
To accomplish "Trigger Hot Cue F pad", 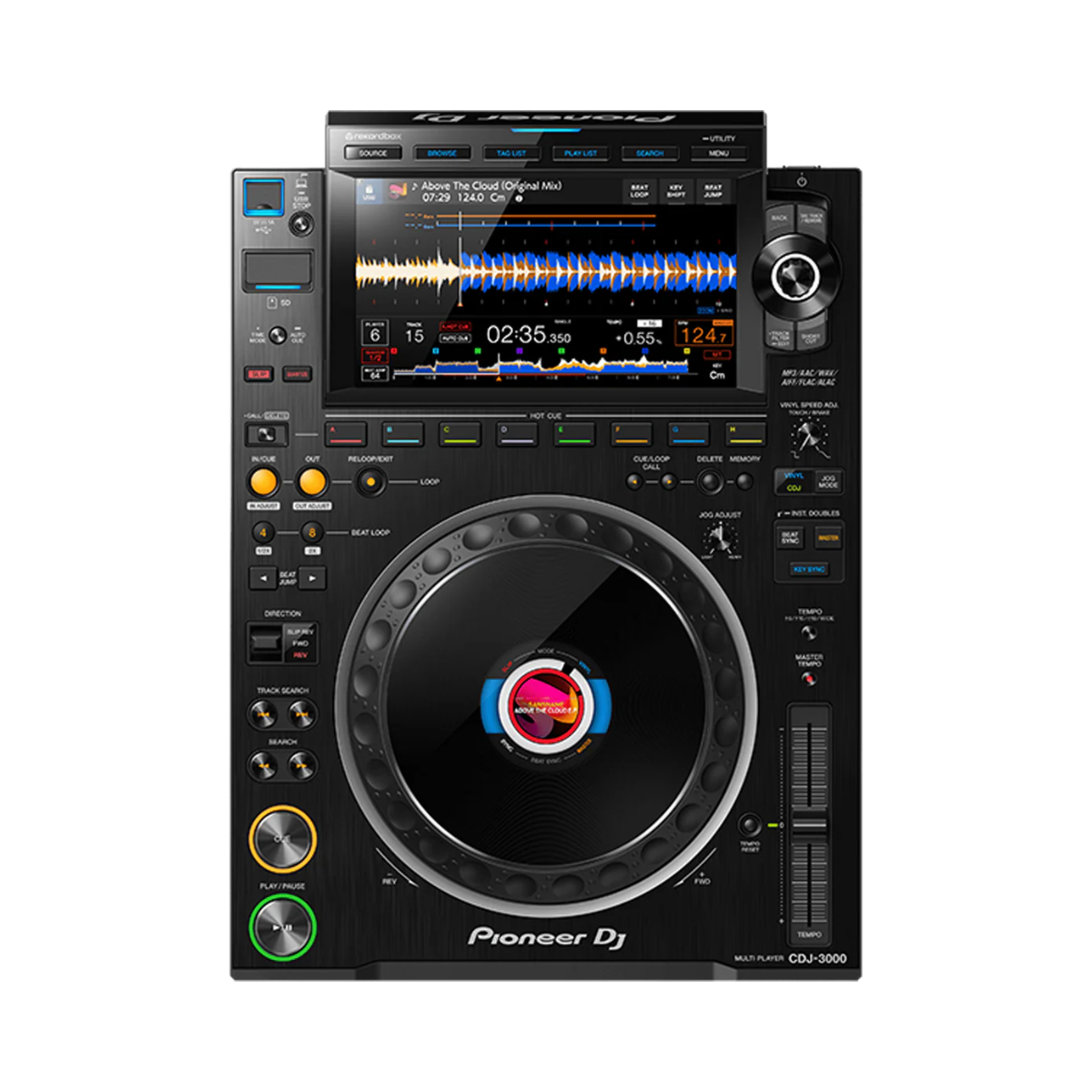I will pos(632,433).
